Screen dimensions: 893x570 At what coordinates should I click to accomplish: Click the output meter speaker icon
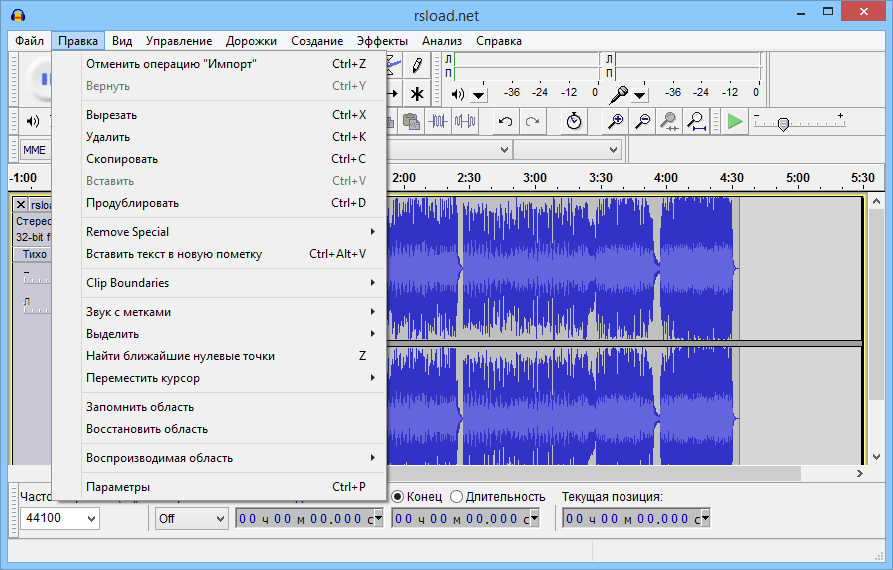[x=458, y=95]
